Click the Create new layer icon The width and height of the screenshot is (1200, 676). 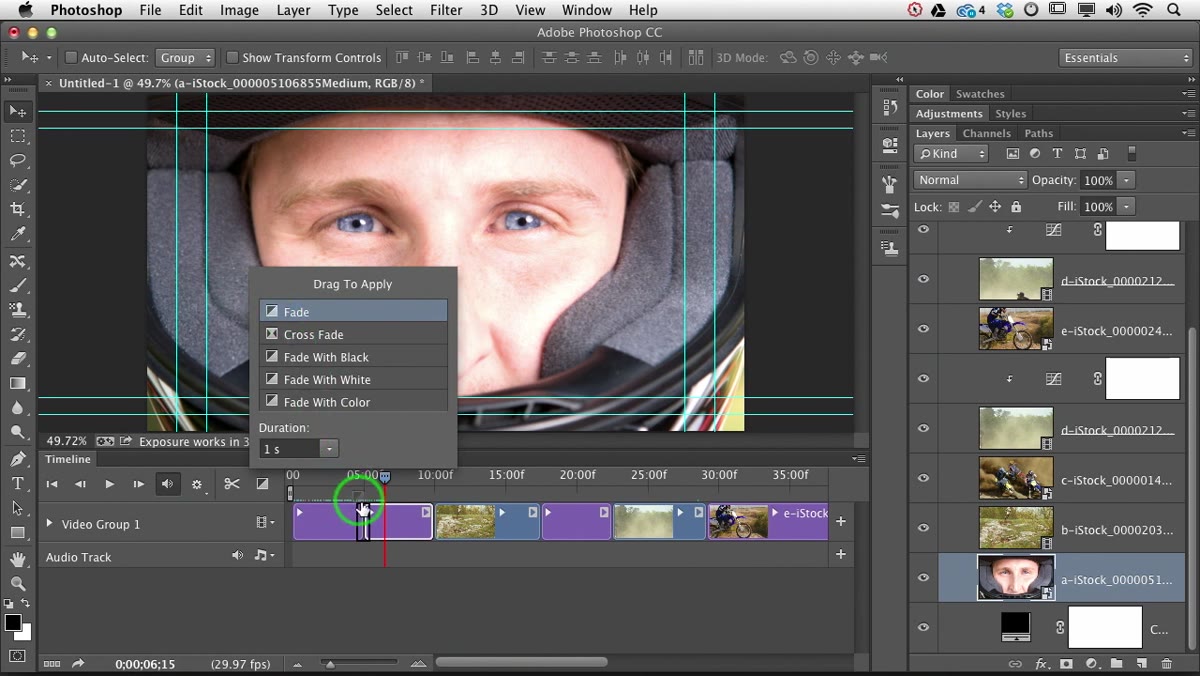[1141, 663]
